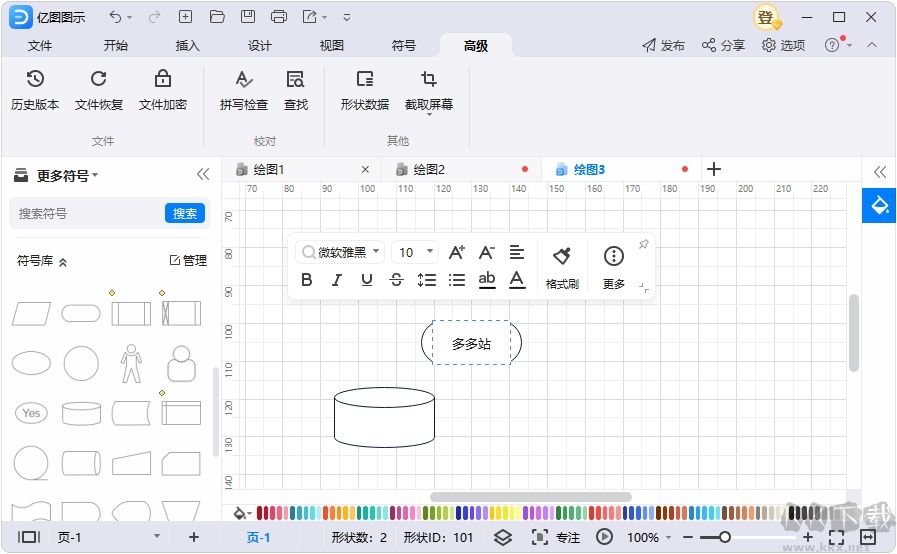Viewport: 897px width, 554px height.
Task: Click the text alignment icon
Action: pos(517,252)
